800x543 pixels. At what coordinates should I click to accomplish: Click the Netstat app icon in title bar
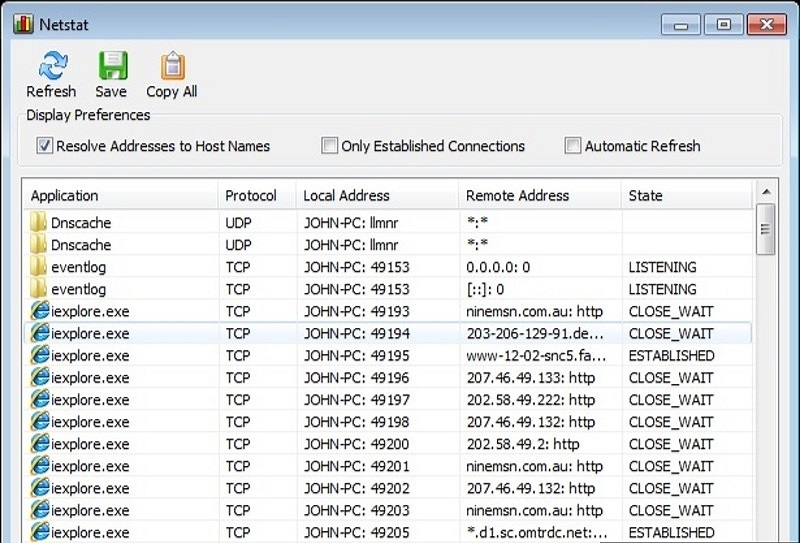pos(23,24)
